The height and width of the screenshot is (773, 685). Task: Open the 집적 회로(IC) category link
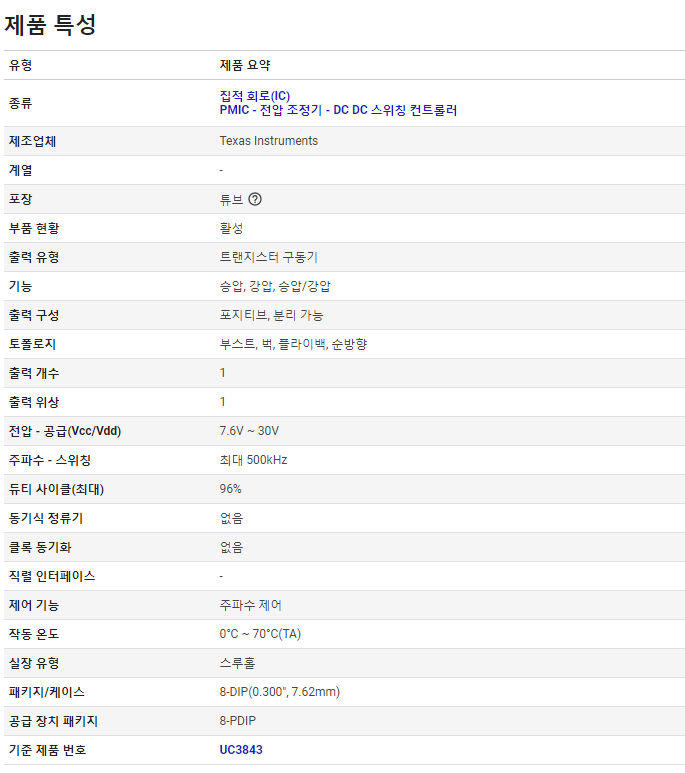coord(254,96)
